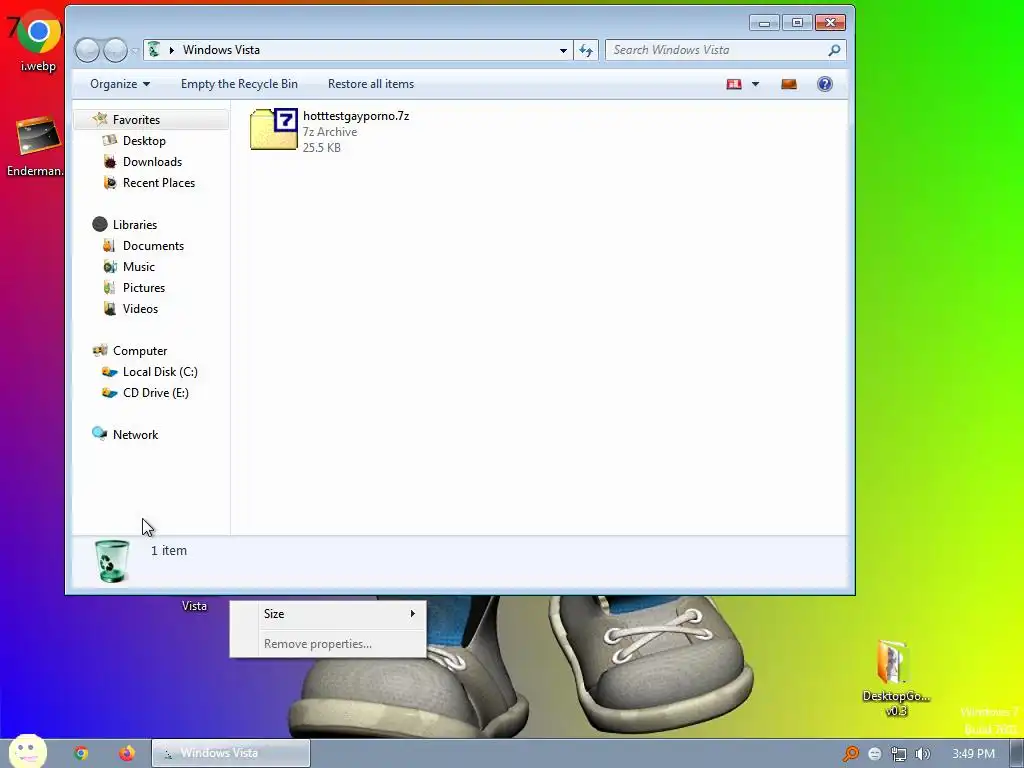Select Libraries in the navigation pane
Viewport: 1024px width, 768px height.
[135, 224]
